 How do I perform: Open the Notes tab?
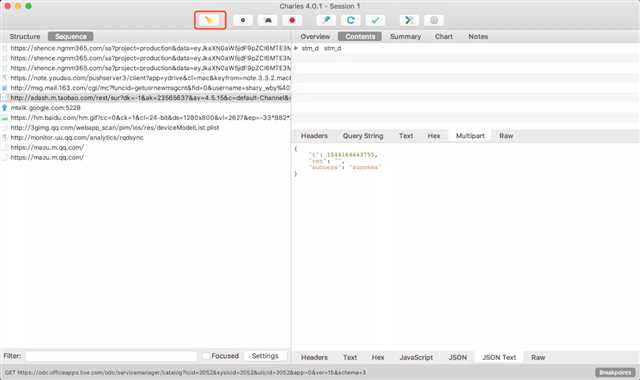[x=478, y=36]
